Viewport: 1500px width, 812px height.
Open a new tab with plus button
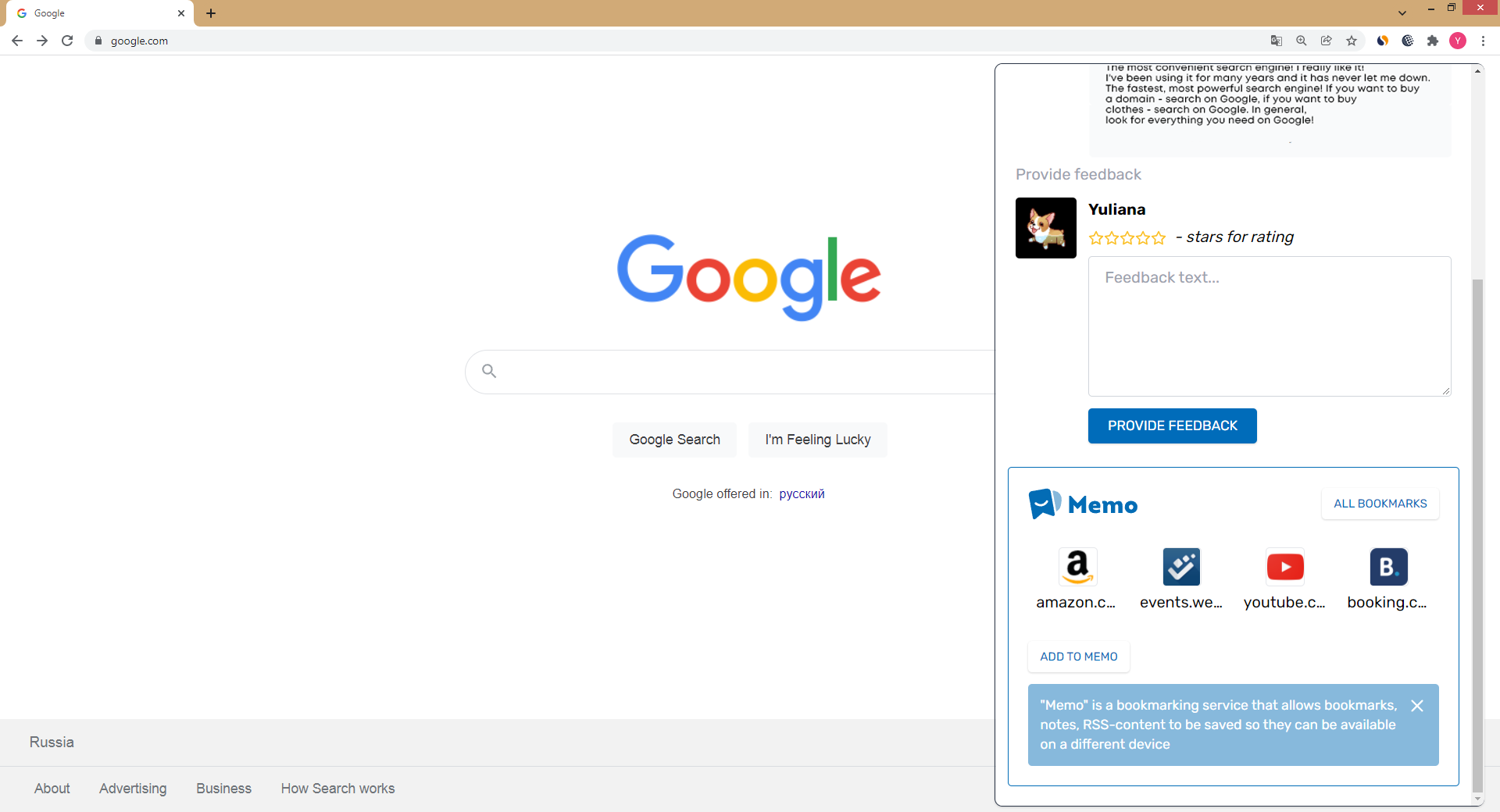click(x=211, y=13)
